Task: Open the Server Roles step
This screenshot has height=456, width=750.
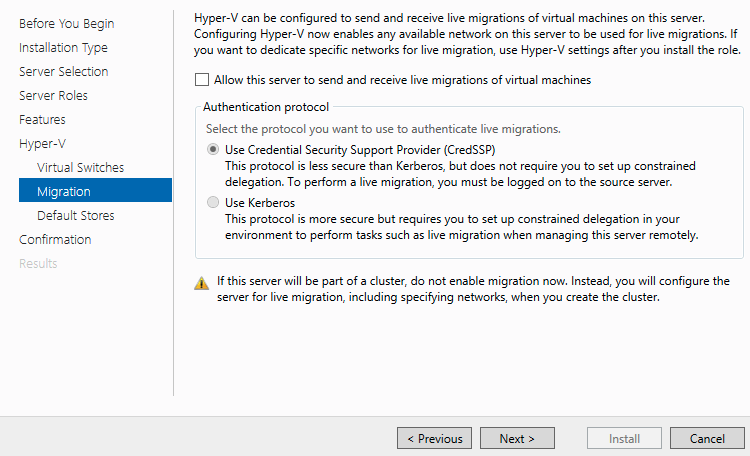Action: pos(53,95)
